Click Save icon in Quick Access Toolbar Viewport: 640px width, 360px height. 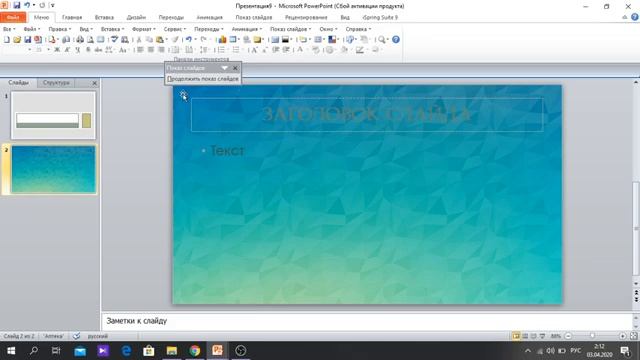(x=17, y=5)
